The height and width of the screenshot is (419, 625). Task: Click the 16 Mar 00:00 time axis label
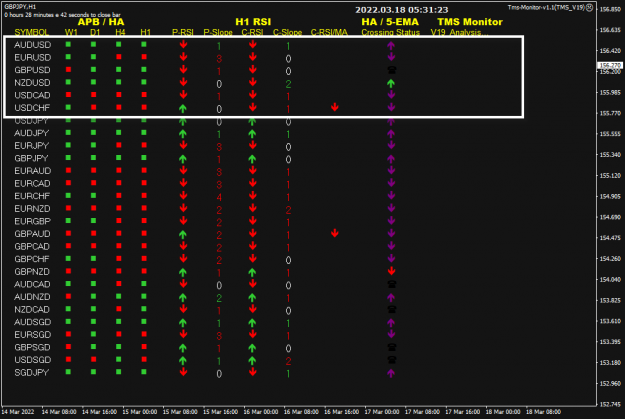261,412
